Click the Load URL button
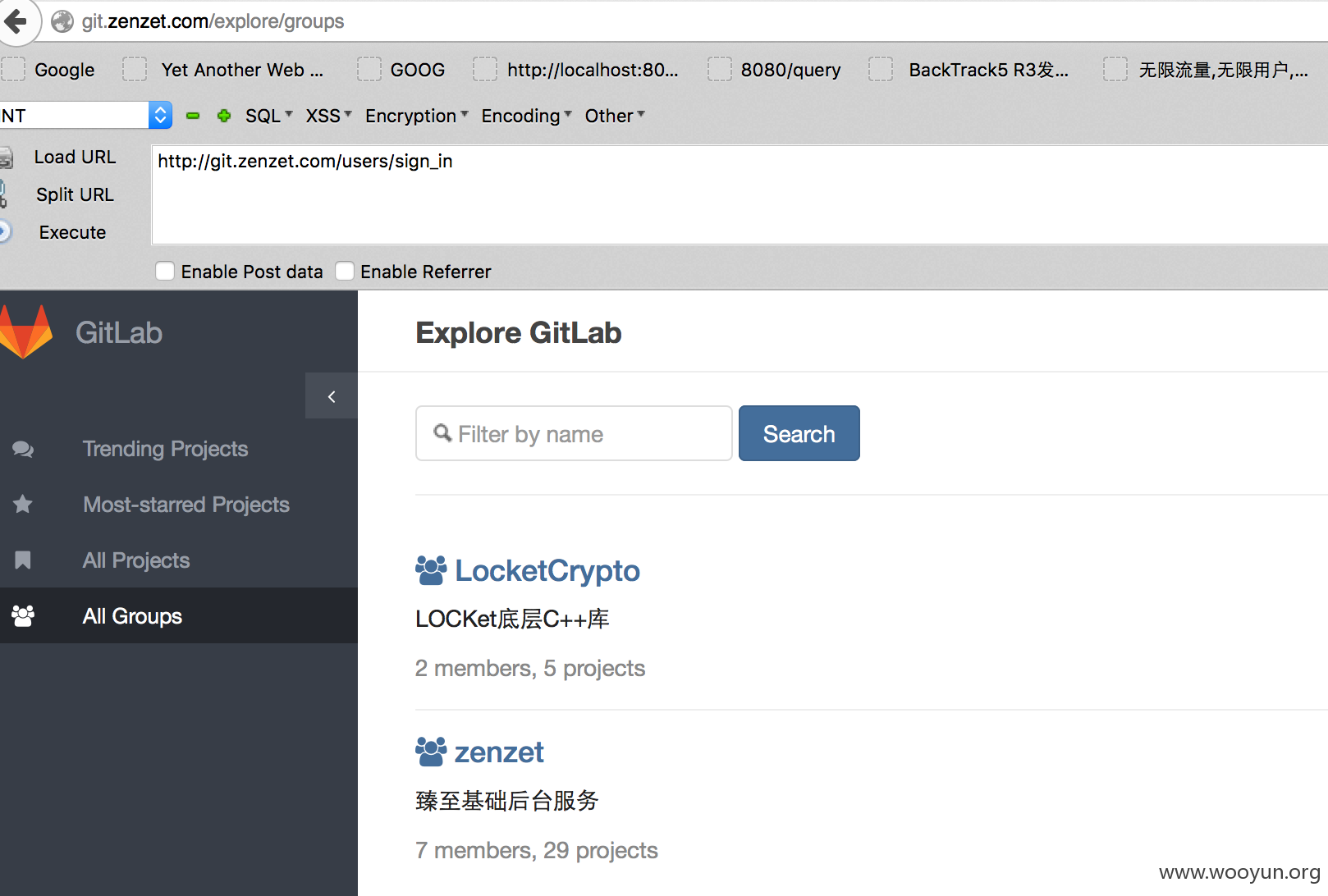Image resolution: width=1328 pixels, height=896 pixels. point(75,157)
